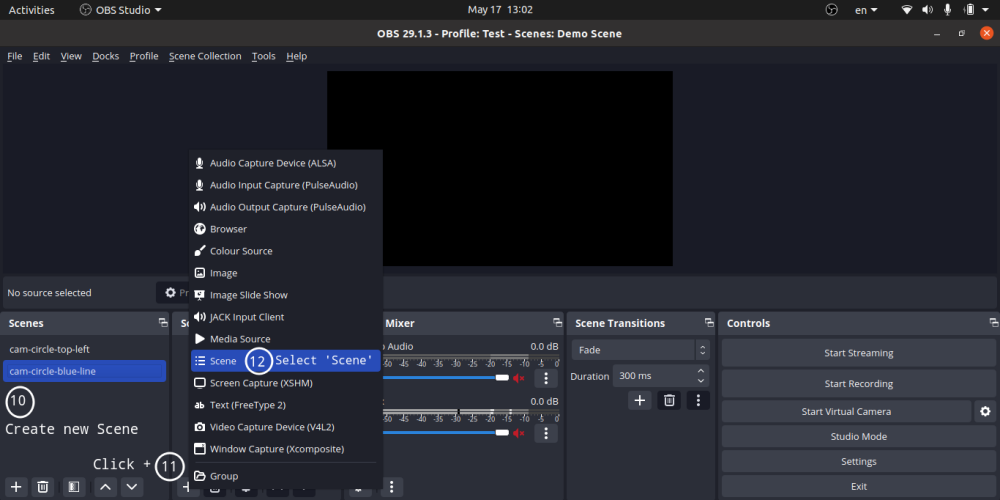Add a new scene with Scenes plus button
1000x500 pixels.
[16, 487]
